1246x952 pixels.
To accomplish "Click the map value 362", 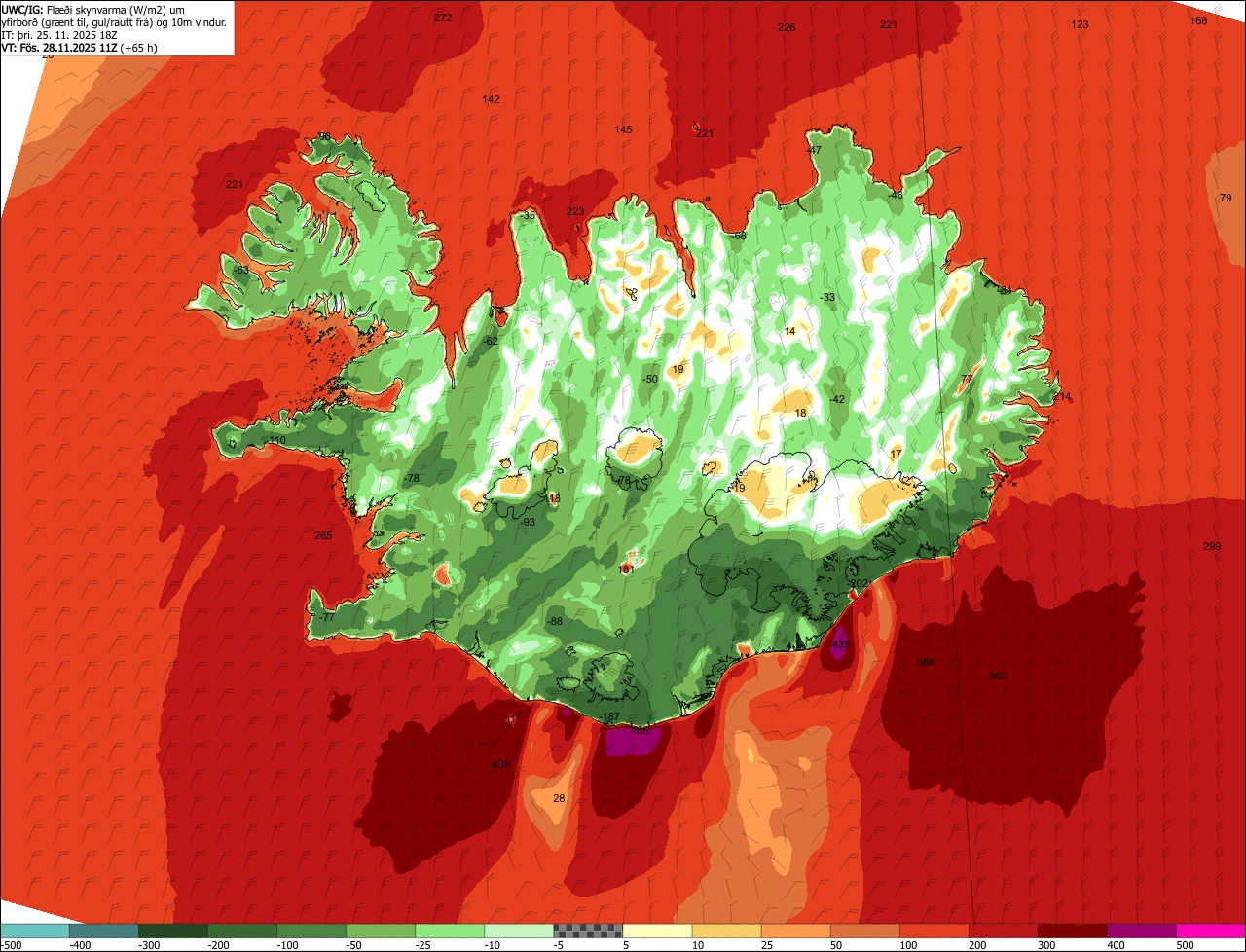I will point(998,676).
